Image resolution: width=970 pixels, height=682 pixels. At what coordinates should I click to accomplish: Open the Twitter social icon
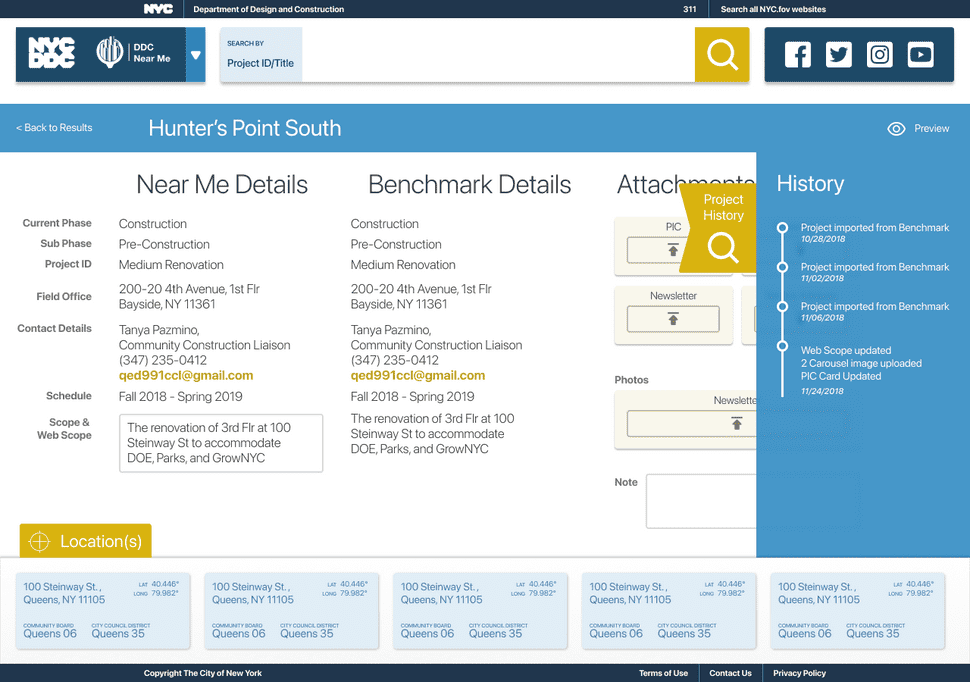pyautogui.click(x=838, y=54)
